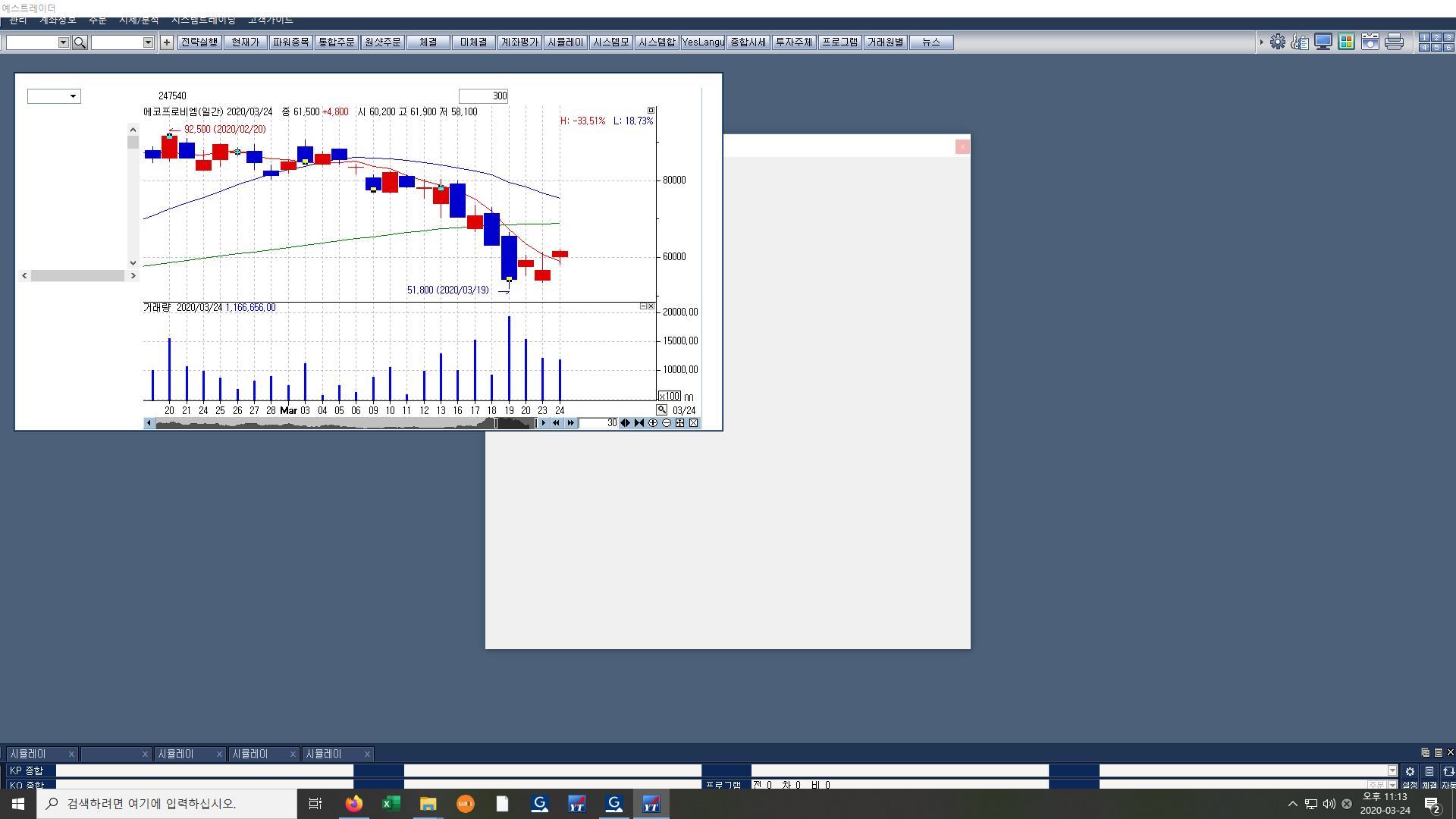
Task: Click the printer icon in toolbar
Action: coord(1394,42)
